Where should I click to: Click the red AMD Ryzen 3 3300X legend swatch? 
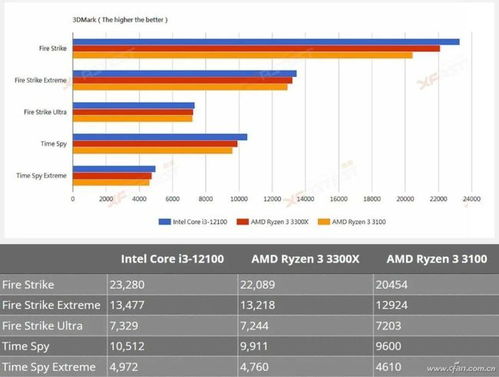pos(243,222)
